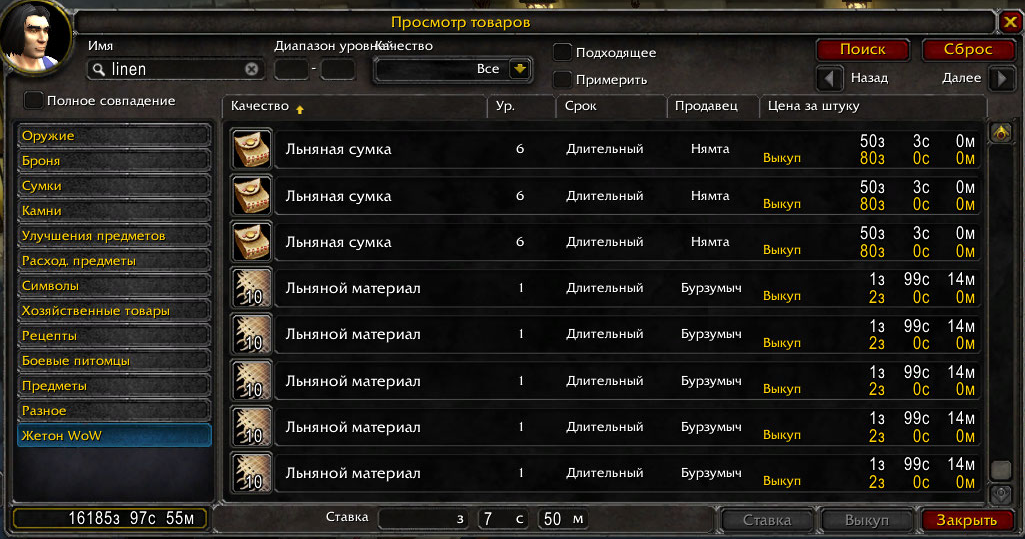Expand the Сумки category

coord(114,186)
